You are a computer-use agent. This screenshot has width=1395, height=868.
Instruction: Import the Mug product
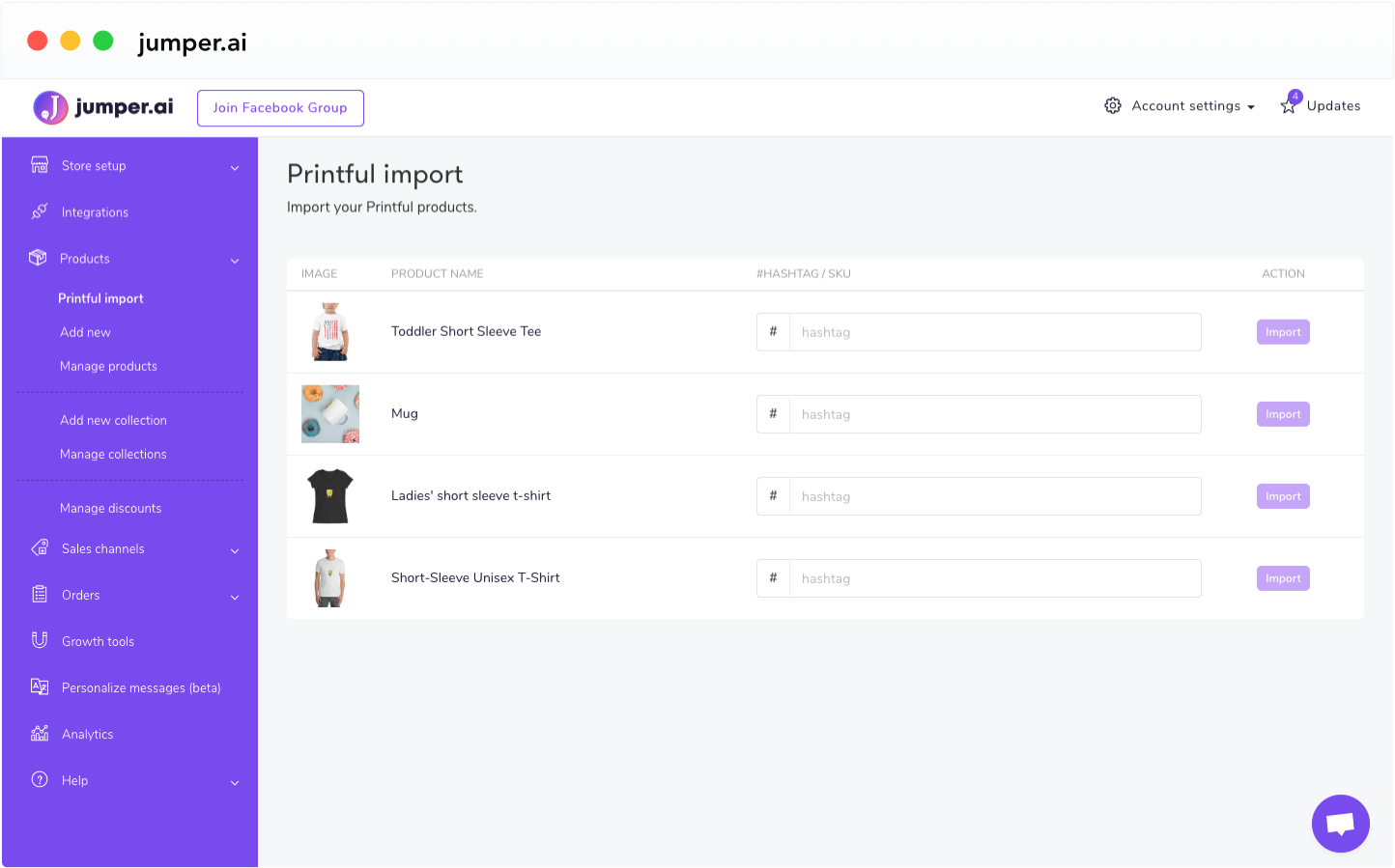[x=1283, y=414]
